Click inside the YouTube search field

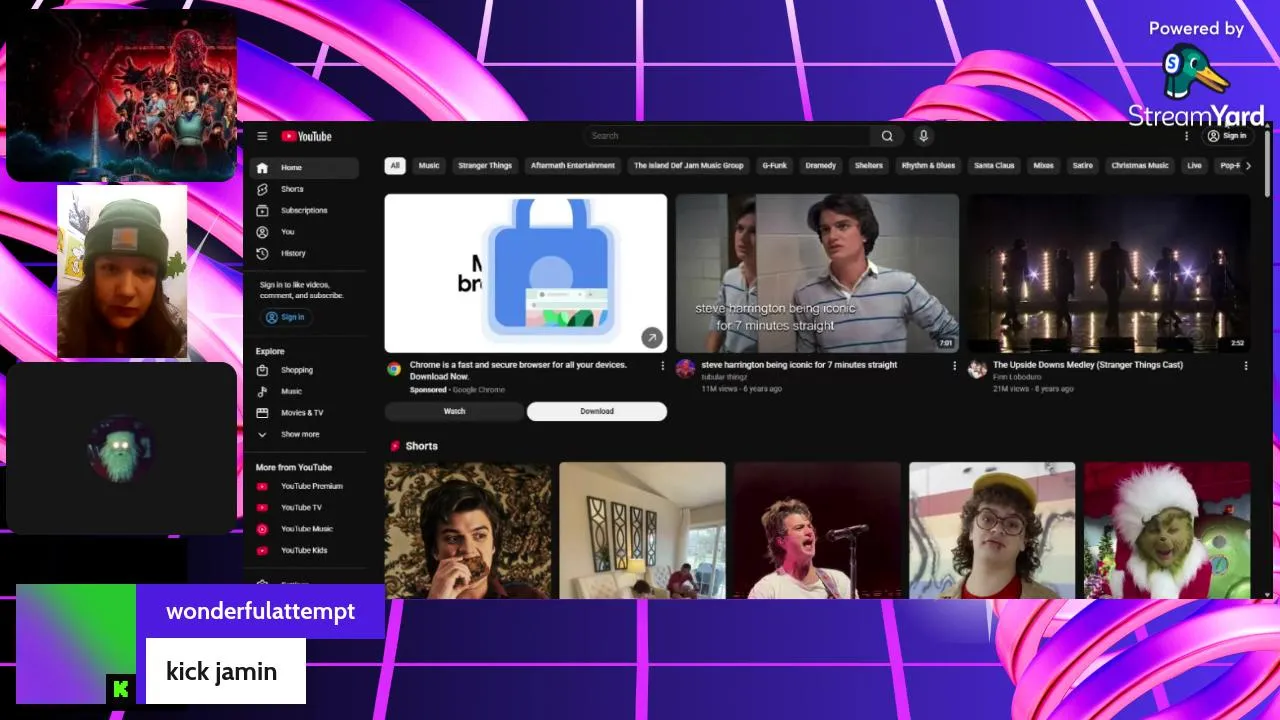(x=728, y=136)
